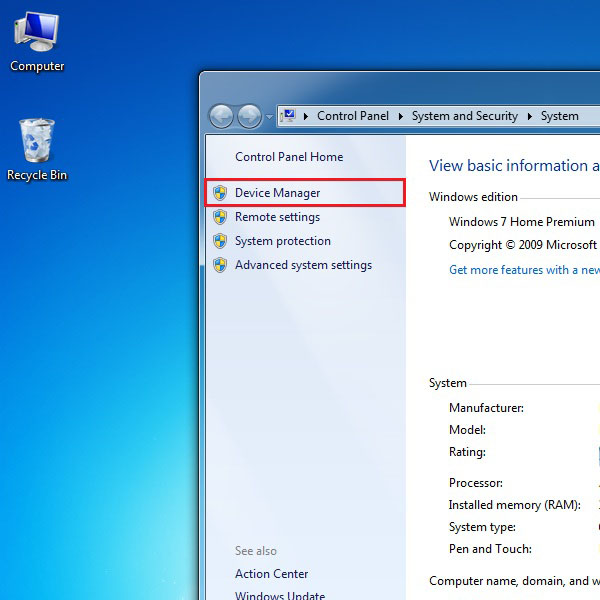Click the shield icon beside Device Manager
Screen dimensions: 600x600
(220, 193)
